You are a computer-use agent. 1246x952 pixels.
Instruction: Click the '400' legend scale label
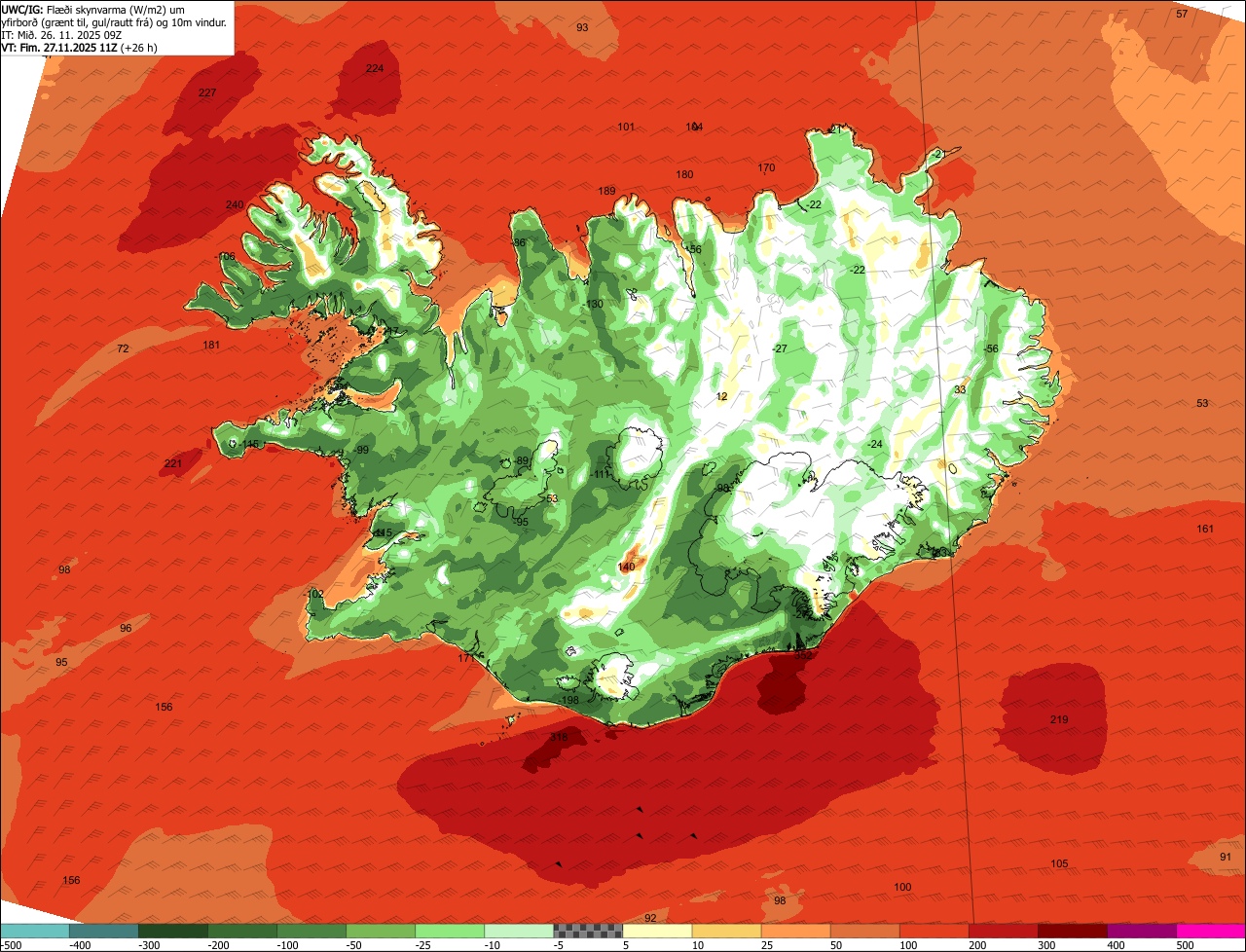[1116, 945]
